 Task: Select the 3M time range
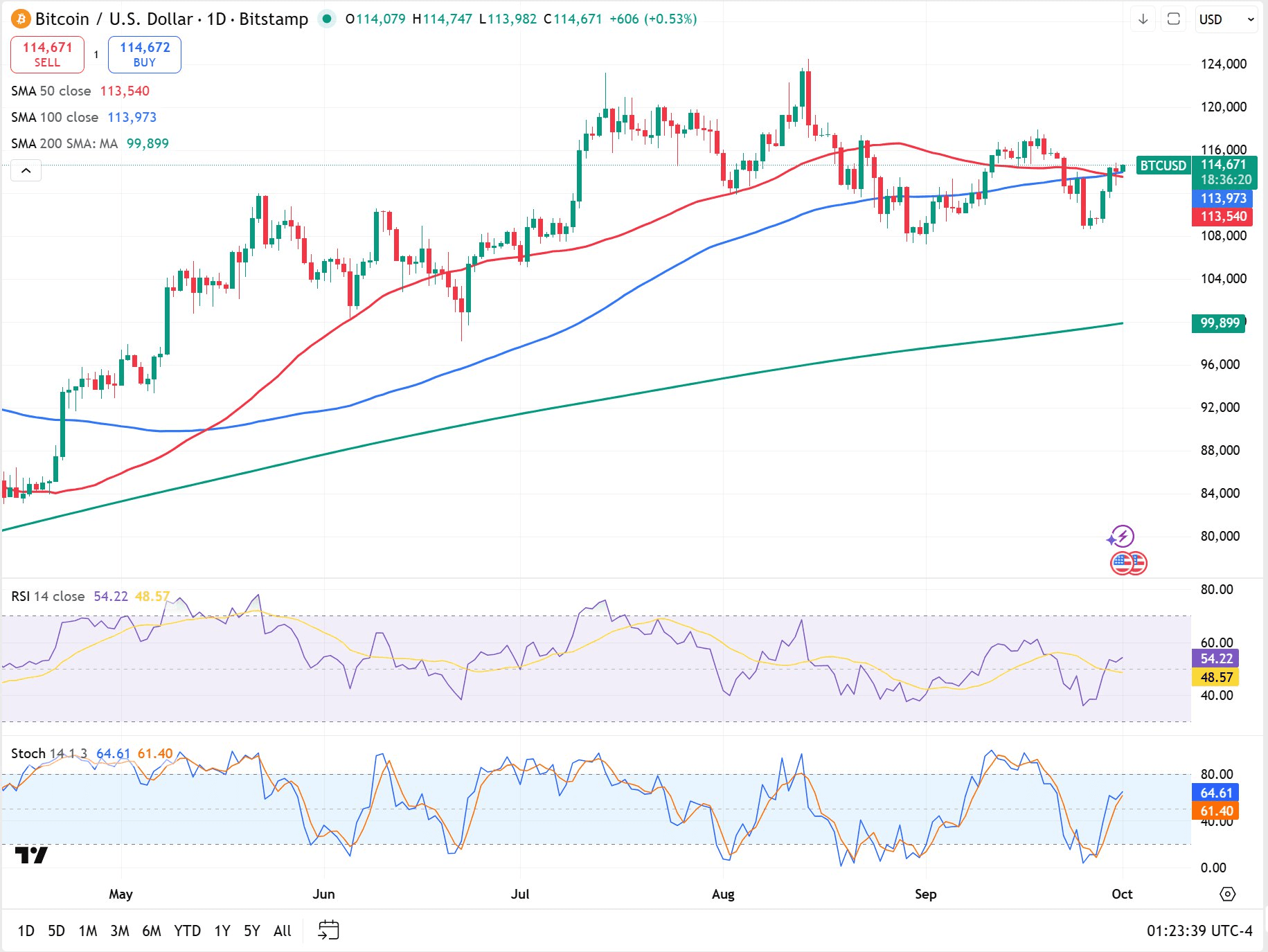click(119, 931)
